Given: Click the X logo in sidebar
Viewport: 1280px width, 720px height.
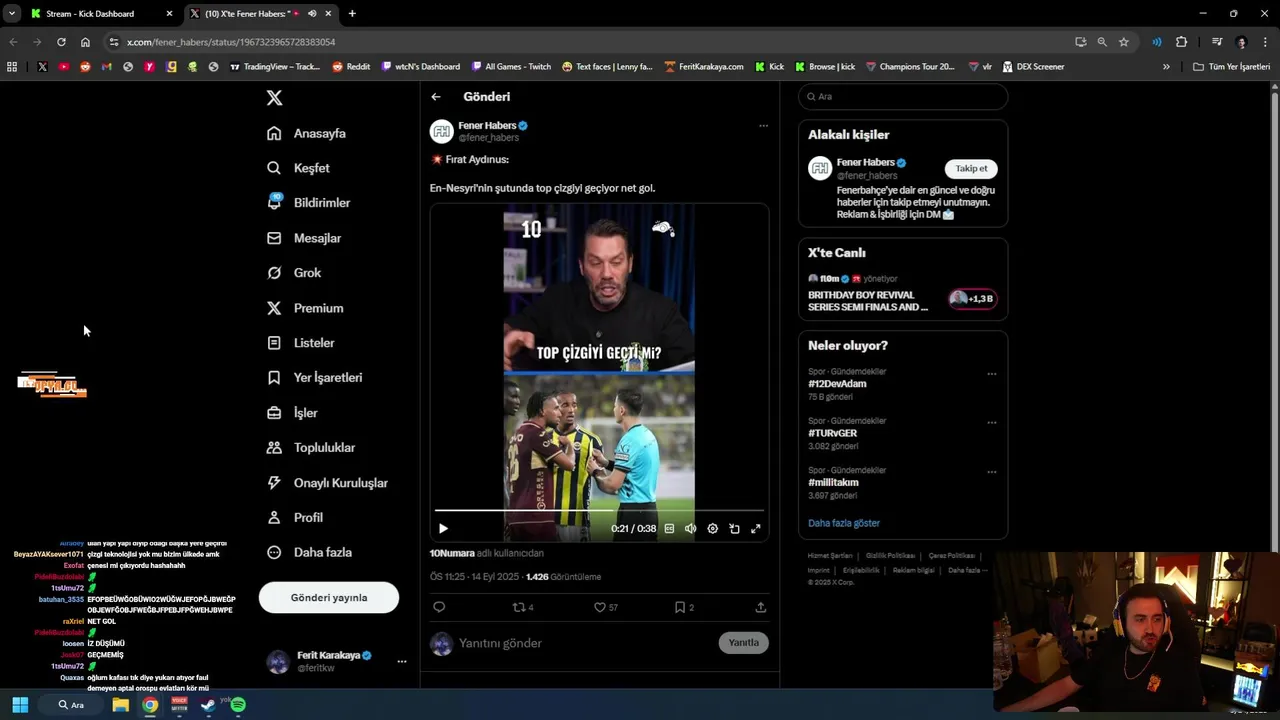Looking at the screenshot, I should [274, 97].
